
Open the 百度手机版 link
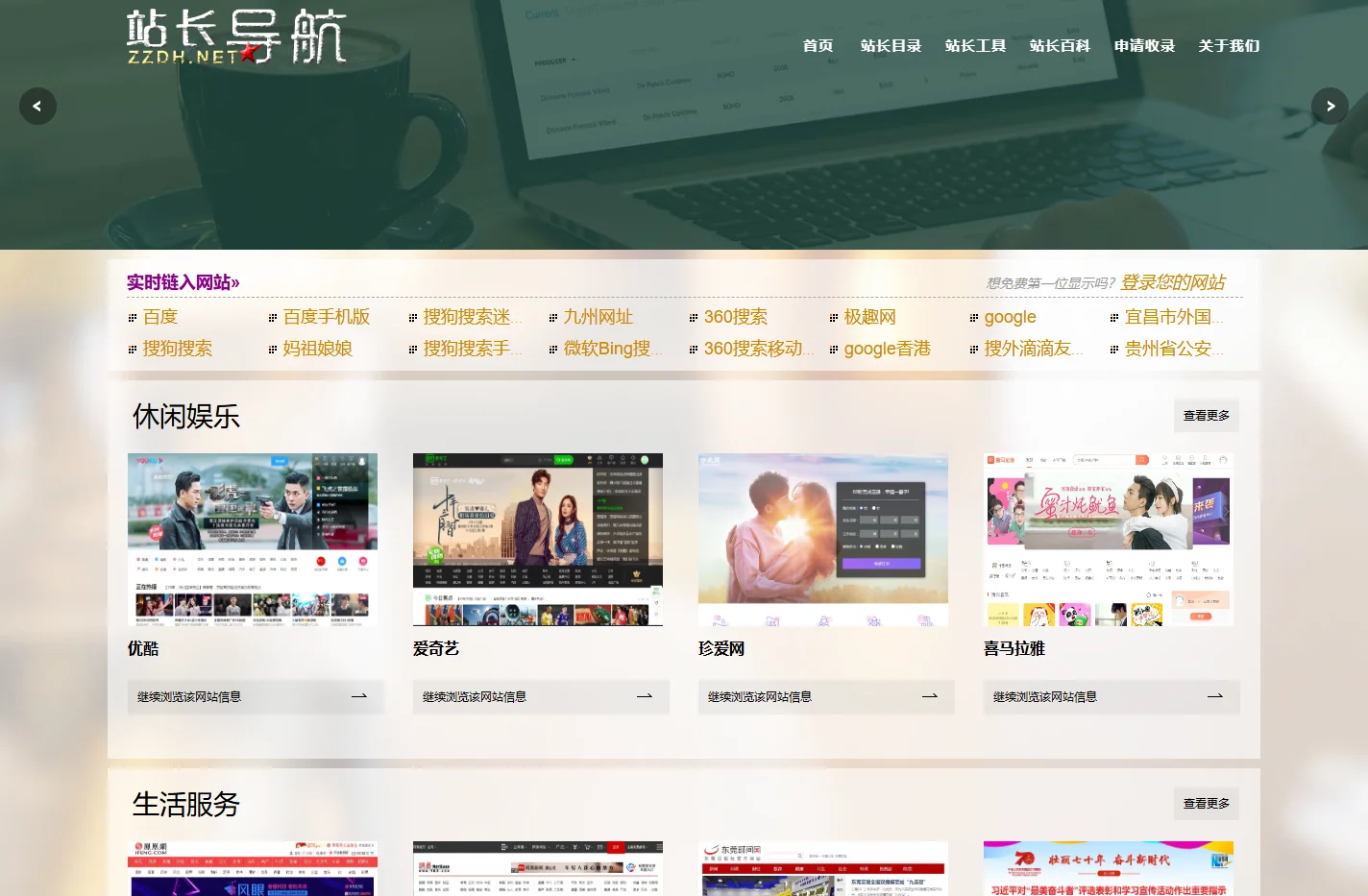pyautogui.click(x=327, y=317)
